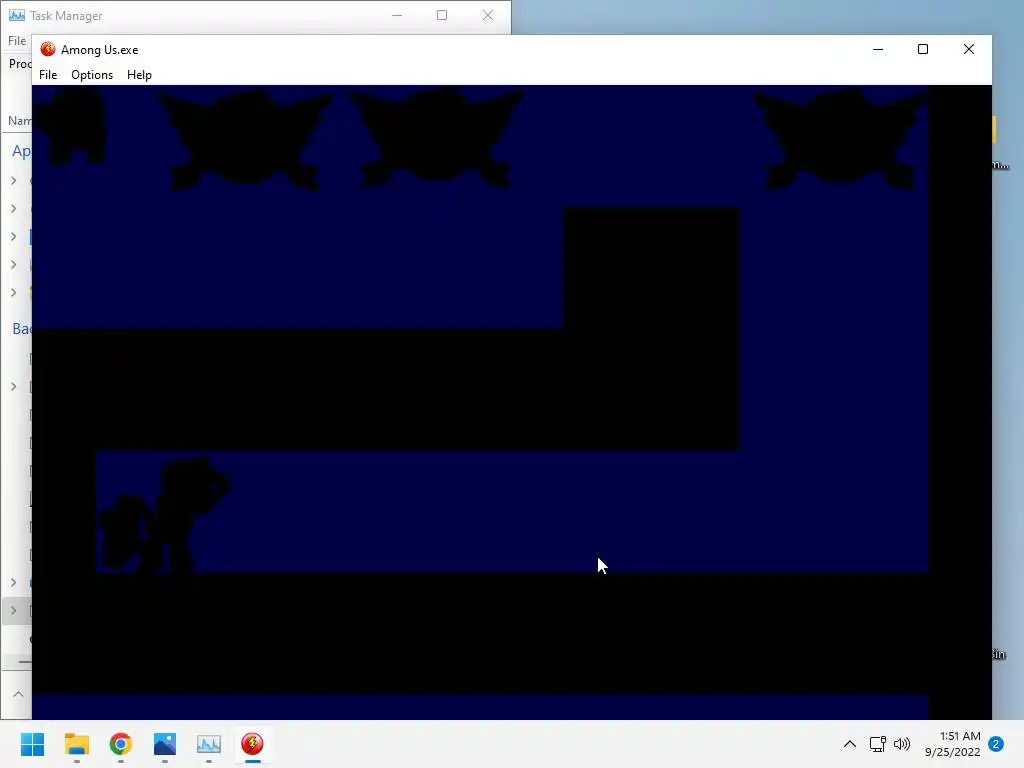1024x768 pixels.
Task: Maximize the Task Manager window
Action: (x=442, y=15)
